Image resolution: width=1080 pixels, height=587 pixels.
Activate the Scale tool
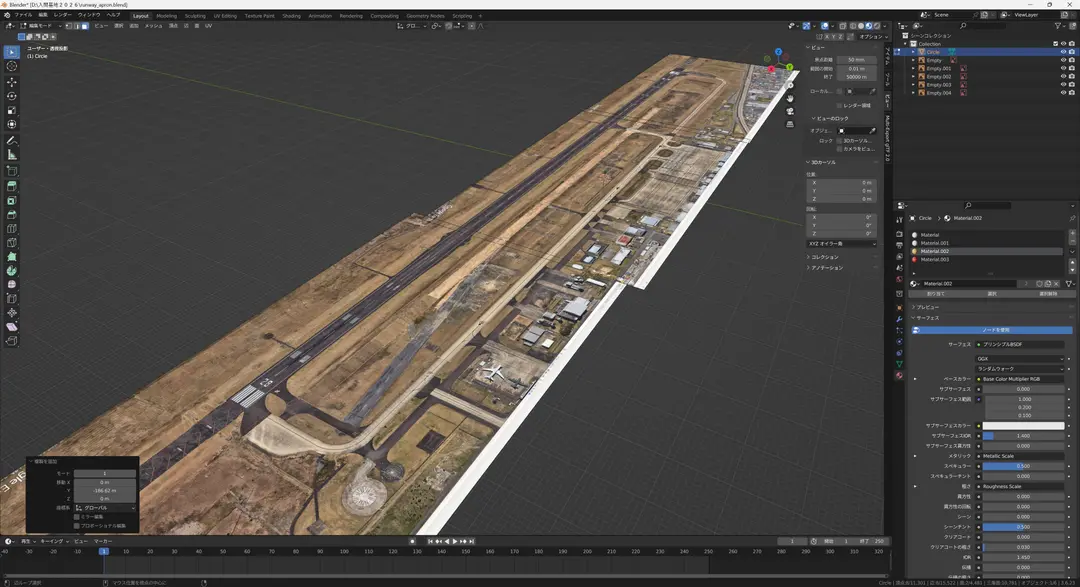(12, 110)
